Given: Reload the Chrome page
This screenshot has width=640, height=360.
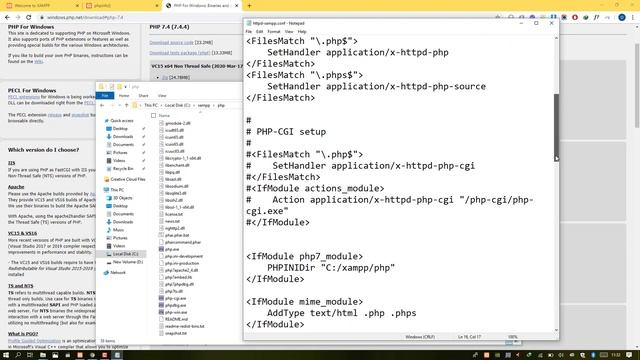Looking at the screenshot, I should (x=29, y=17).
